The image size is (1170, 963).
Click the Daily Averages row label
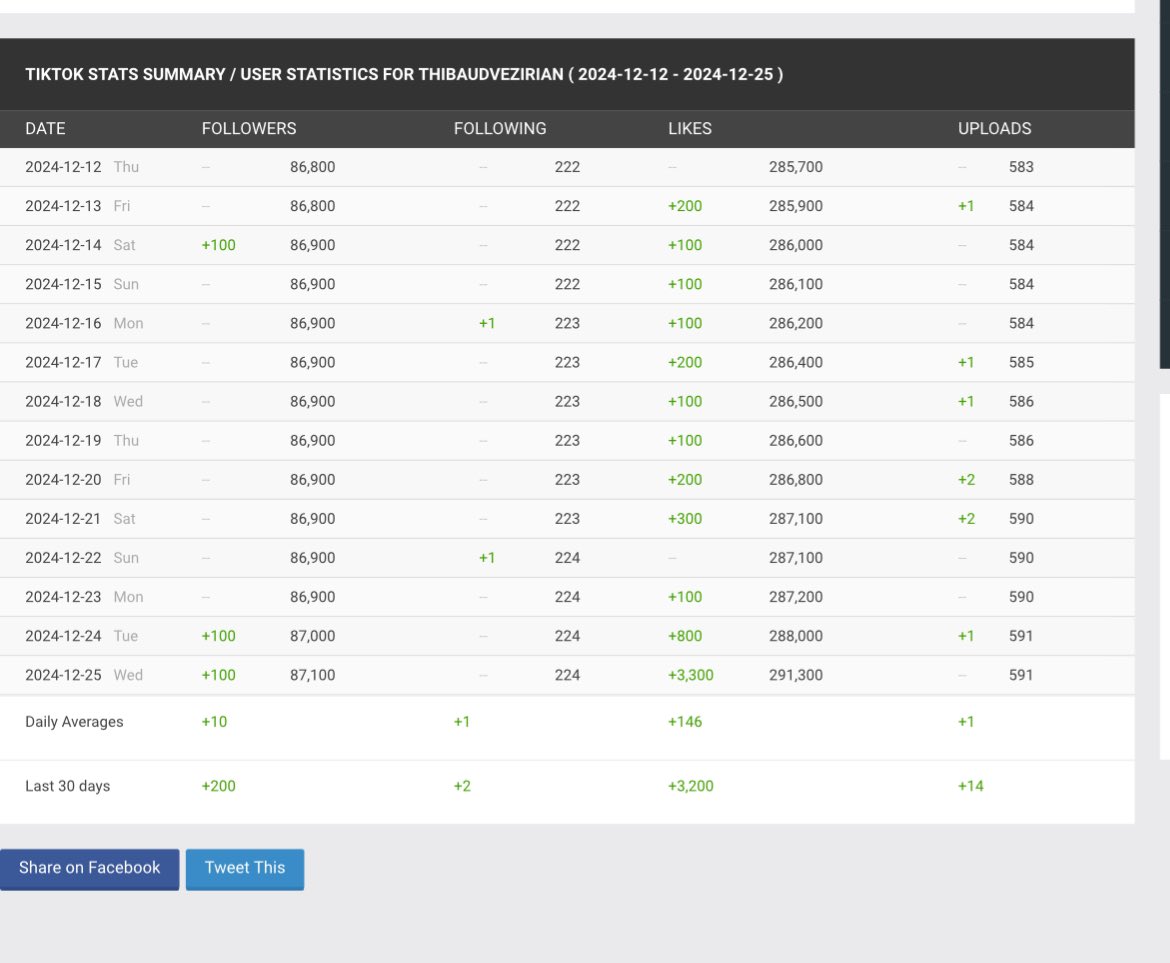pyautogui.click(x=75, y=722)
